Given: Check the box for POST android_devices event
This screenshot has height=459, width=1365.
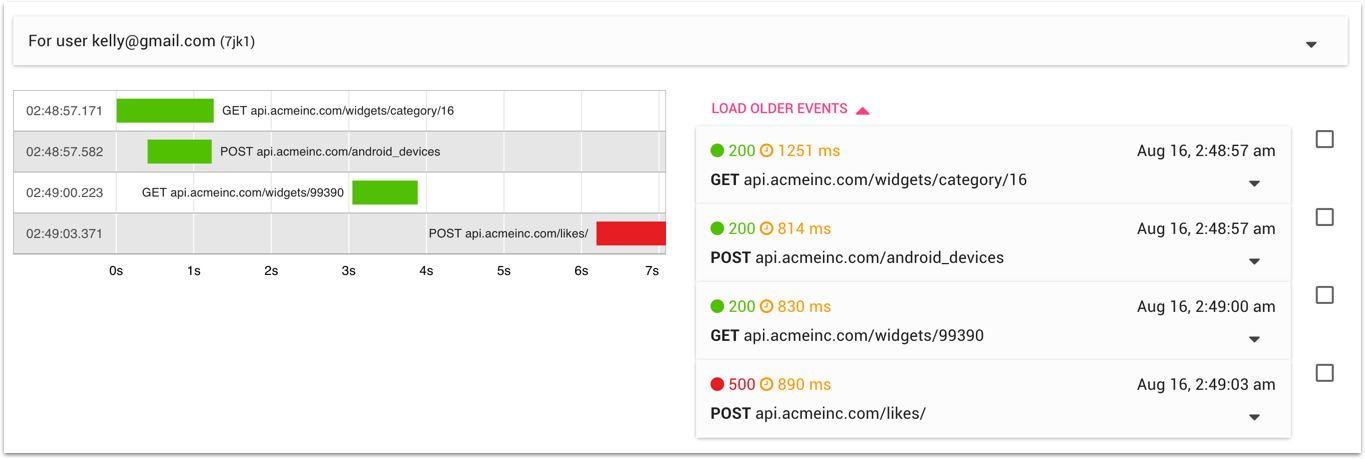Looking at the screenshot, I should (x=1324, y=217).
